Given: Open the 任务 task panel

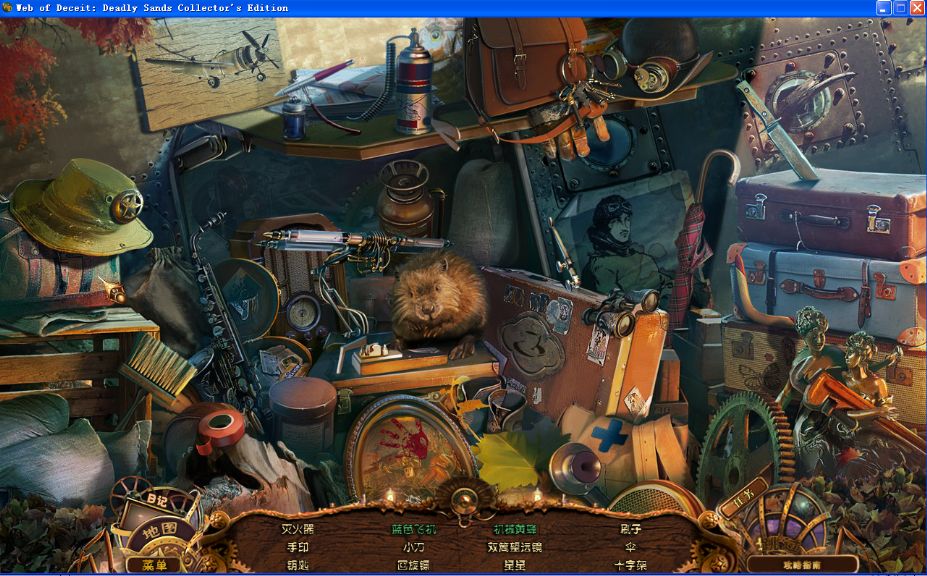Looking at the screenshot, I should (744, 497).
